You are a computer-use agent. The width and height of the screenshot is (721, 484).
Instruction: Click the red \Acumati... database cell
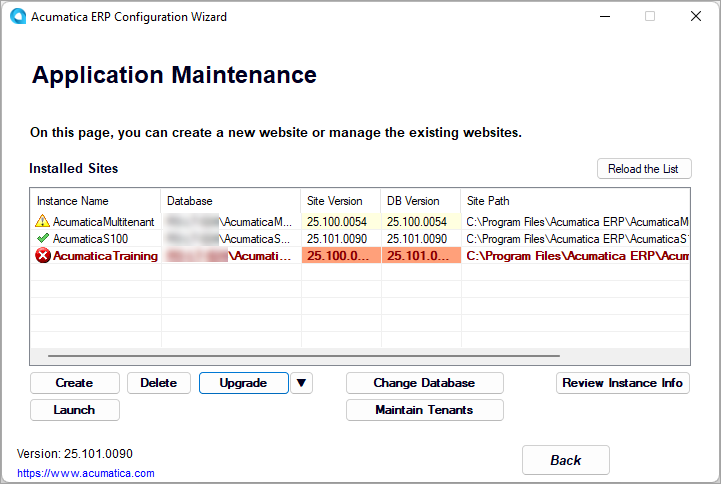[231, 256]
